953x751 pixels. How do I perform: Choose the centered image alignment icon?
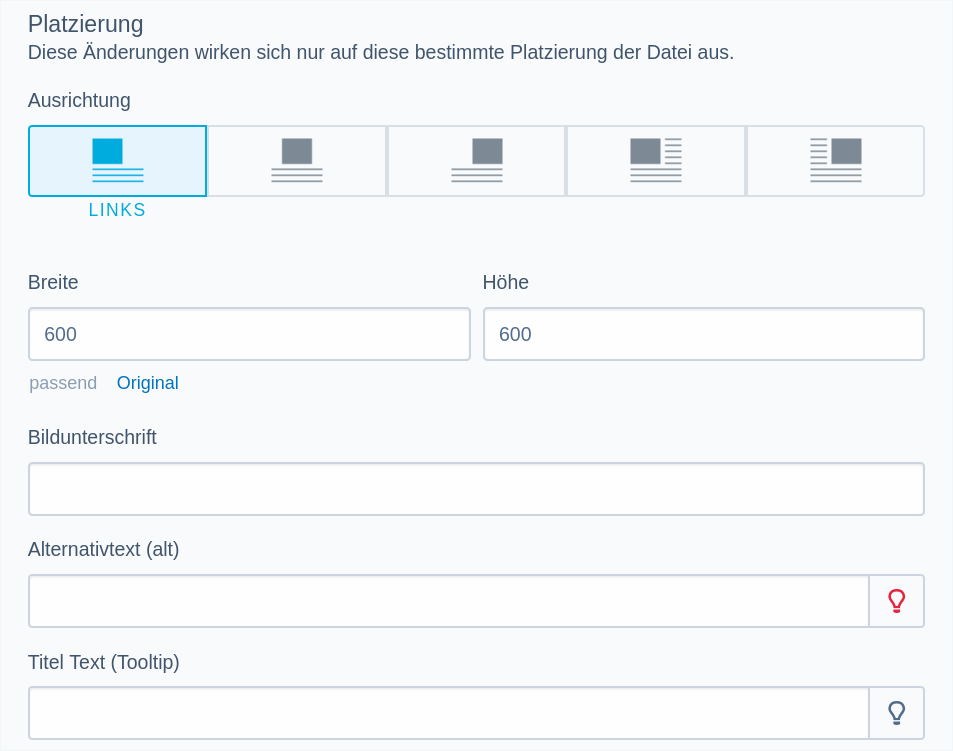[x=297, y=161]
